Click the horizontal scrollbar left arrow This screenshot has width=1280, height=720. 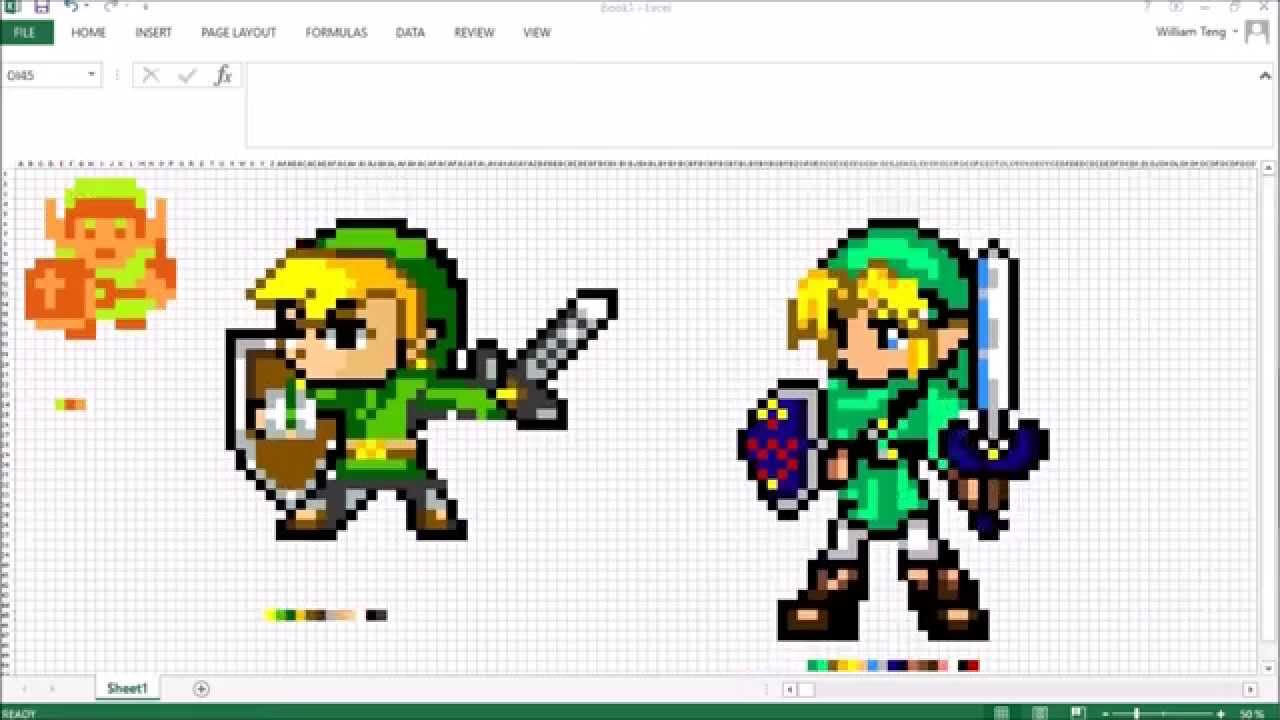[x=789, y=689]
